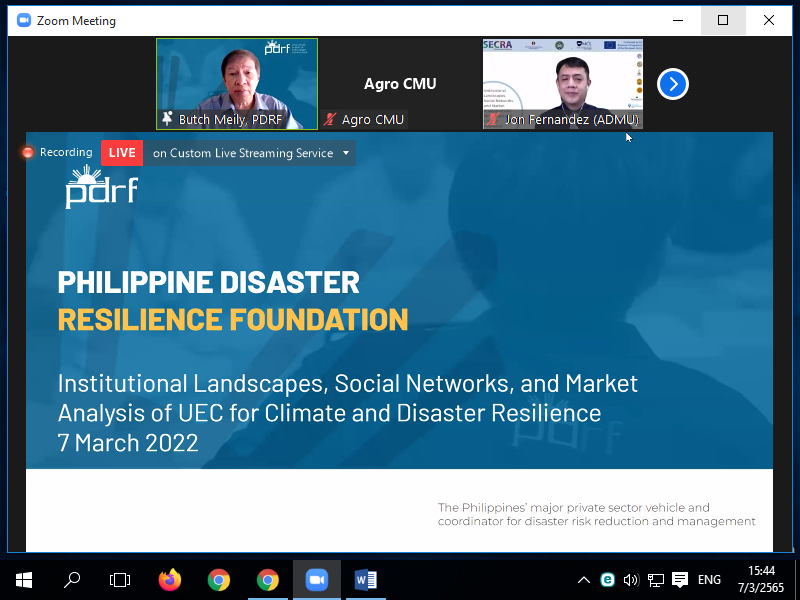Click muted microphone icon for Jon Fernandez
The height and width of the screenshot is (600, 800).
click(x=493, y=119)
